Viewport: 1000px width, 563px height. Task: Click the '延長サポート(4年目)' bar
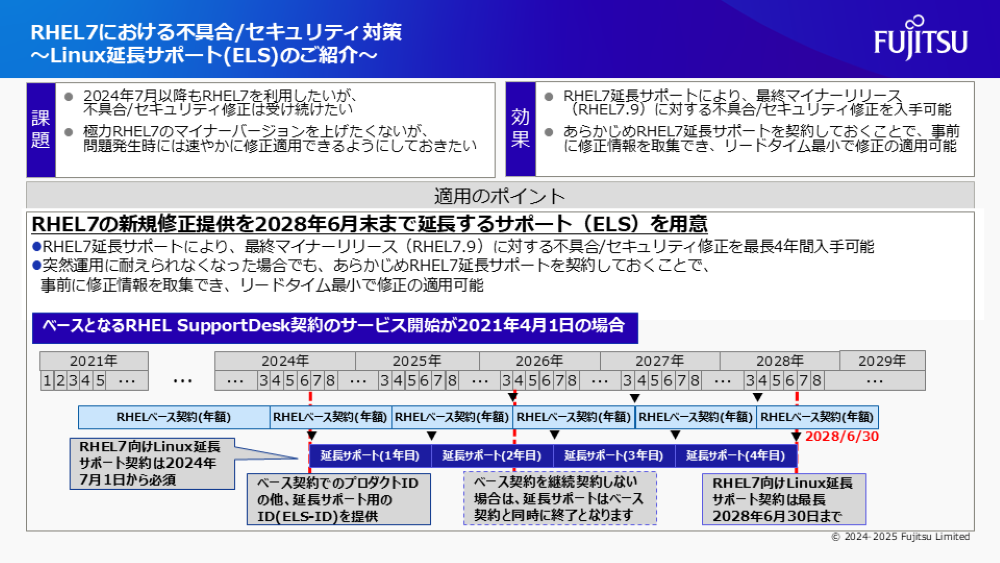coord(736,456)
